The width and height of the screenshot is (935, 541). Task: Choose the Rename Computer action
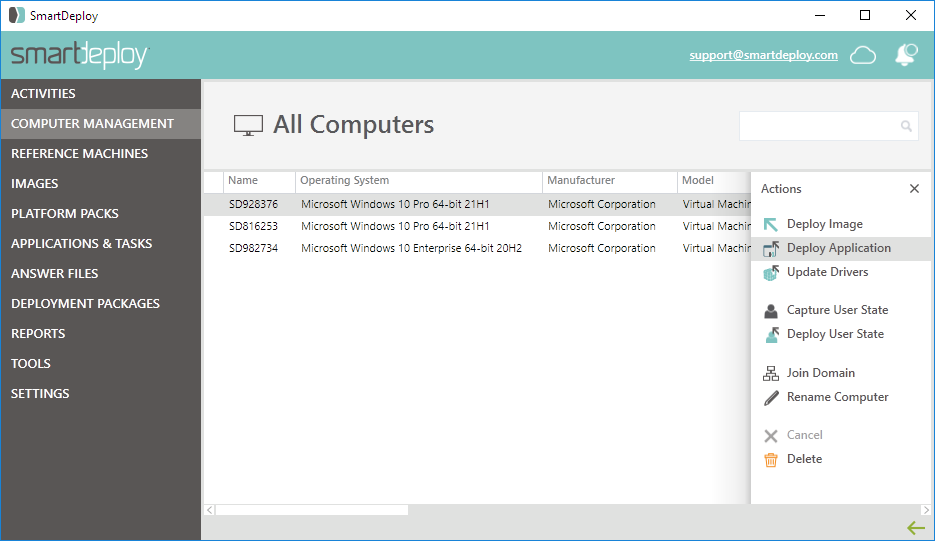coord(841,397)
